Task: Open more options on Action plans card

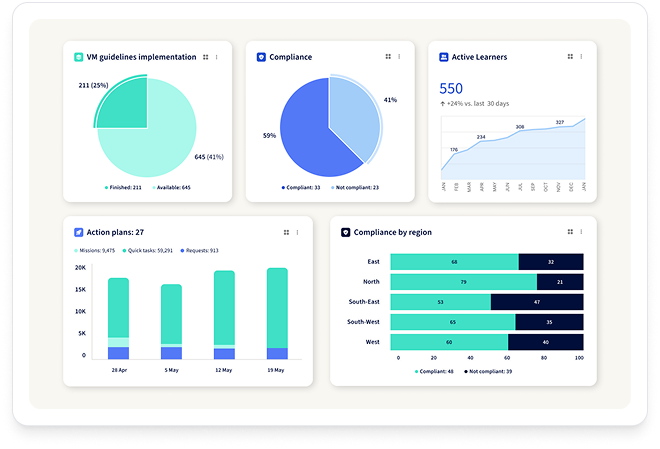Action: (x=296, y=232)
